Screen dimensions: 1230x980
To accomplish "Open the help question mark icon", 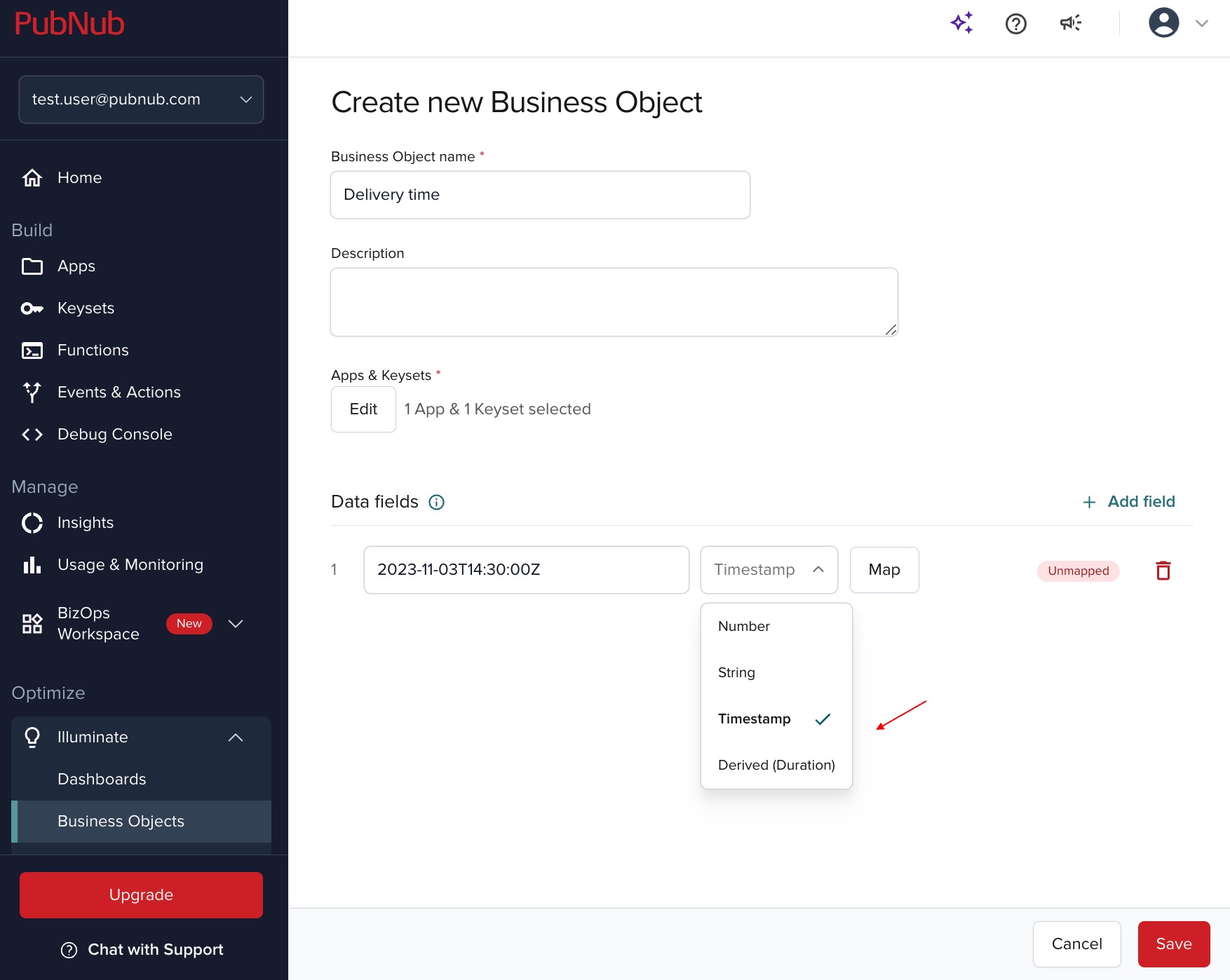I will pyautogui.click(x=1015, y=24).
